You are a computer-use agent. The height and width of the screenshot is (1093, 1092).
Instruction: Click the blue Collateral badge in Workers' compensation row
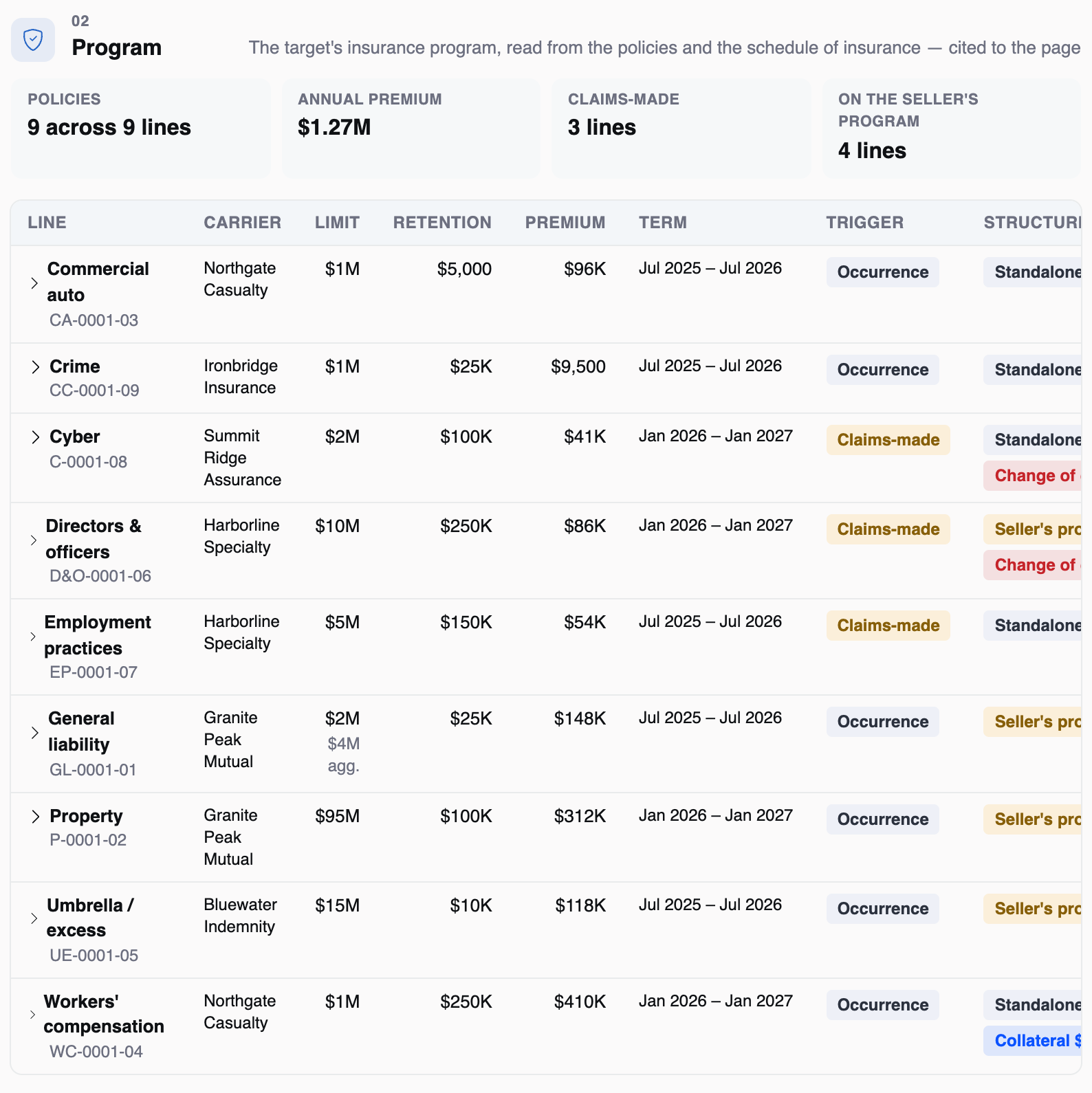tap(1033, 1041)
